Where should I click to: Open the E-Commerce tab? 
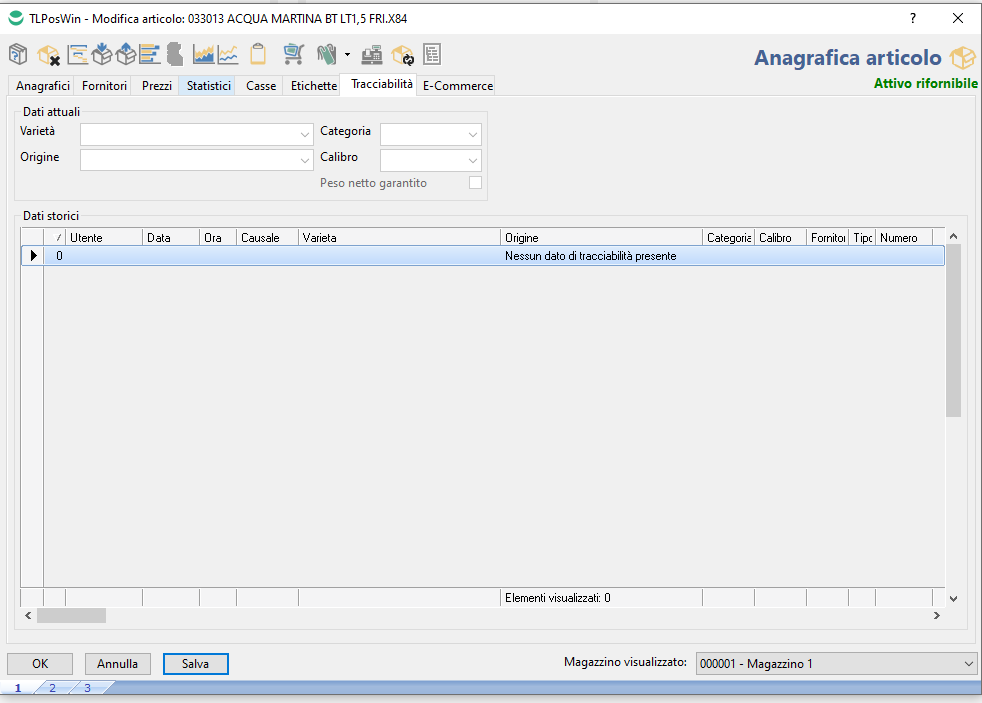(x=457, y=86)
